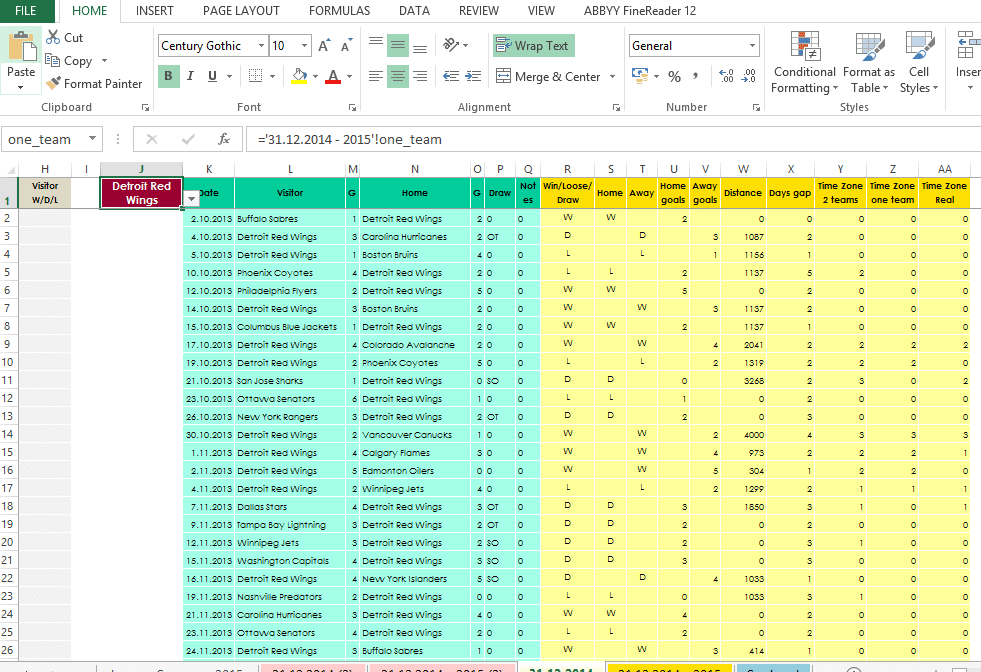Click in the formula bar

point(613,139)
